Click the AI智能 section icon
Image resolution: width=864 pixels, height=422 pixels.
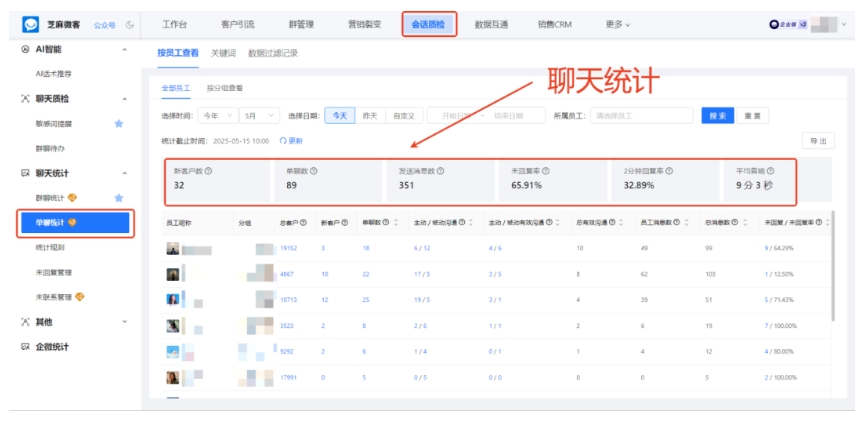coord(24,50)
